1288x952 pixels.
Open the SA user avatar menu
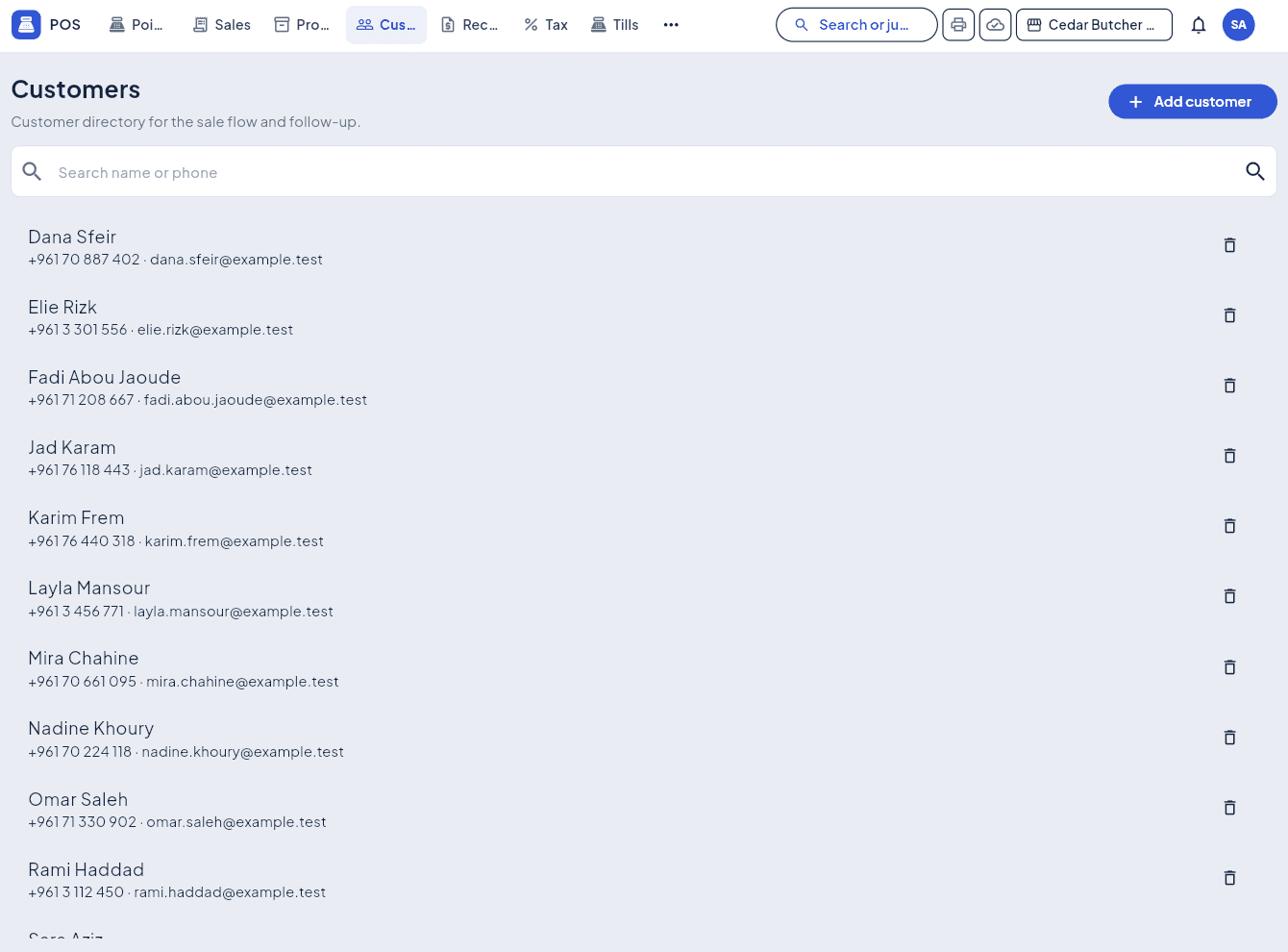[1239, 25]
